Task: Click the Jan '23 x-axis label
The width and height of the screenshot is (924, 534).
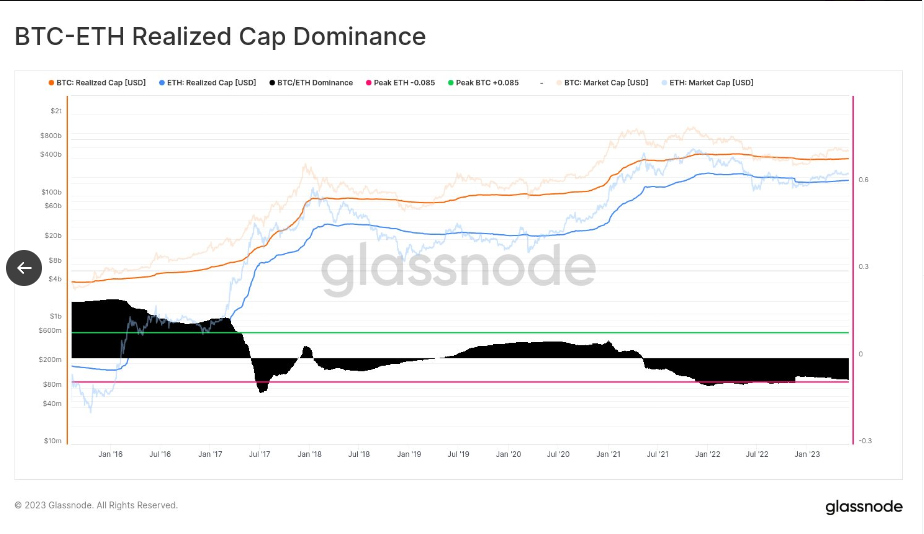Action: pos(806,454)
